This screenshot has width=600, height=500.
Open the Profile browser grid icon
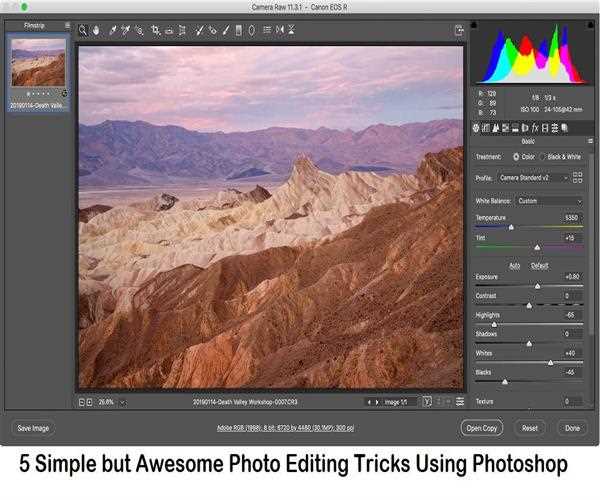coord(577,177)
